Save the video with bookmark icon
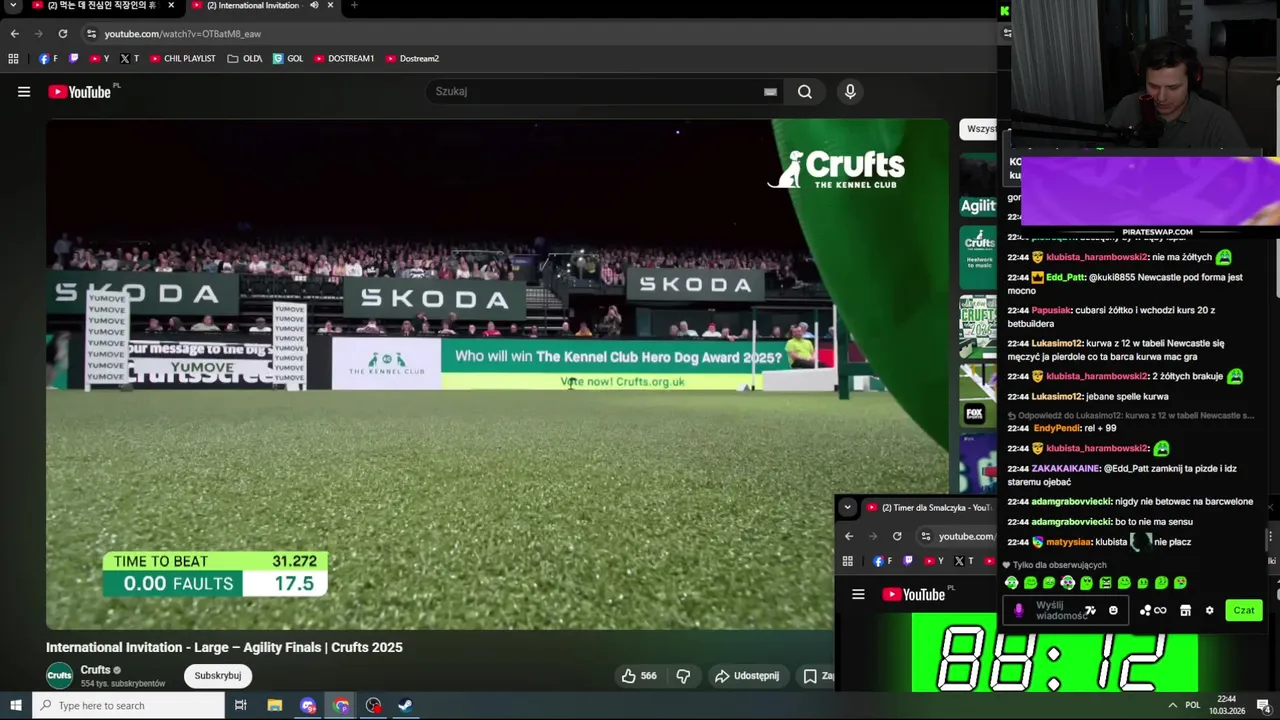The image size is (1280, 720). click(x=810, y=676)
